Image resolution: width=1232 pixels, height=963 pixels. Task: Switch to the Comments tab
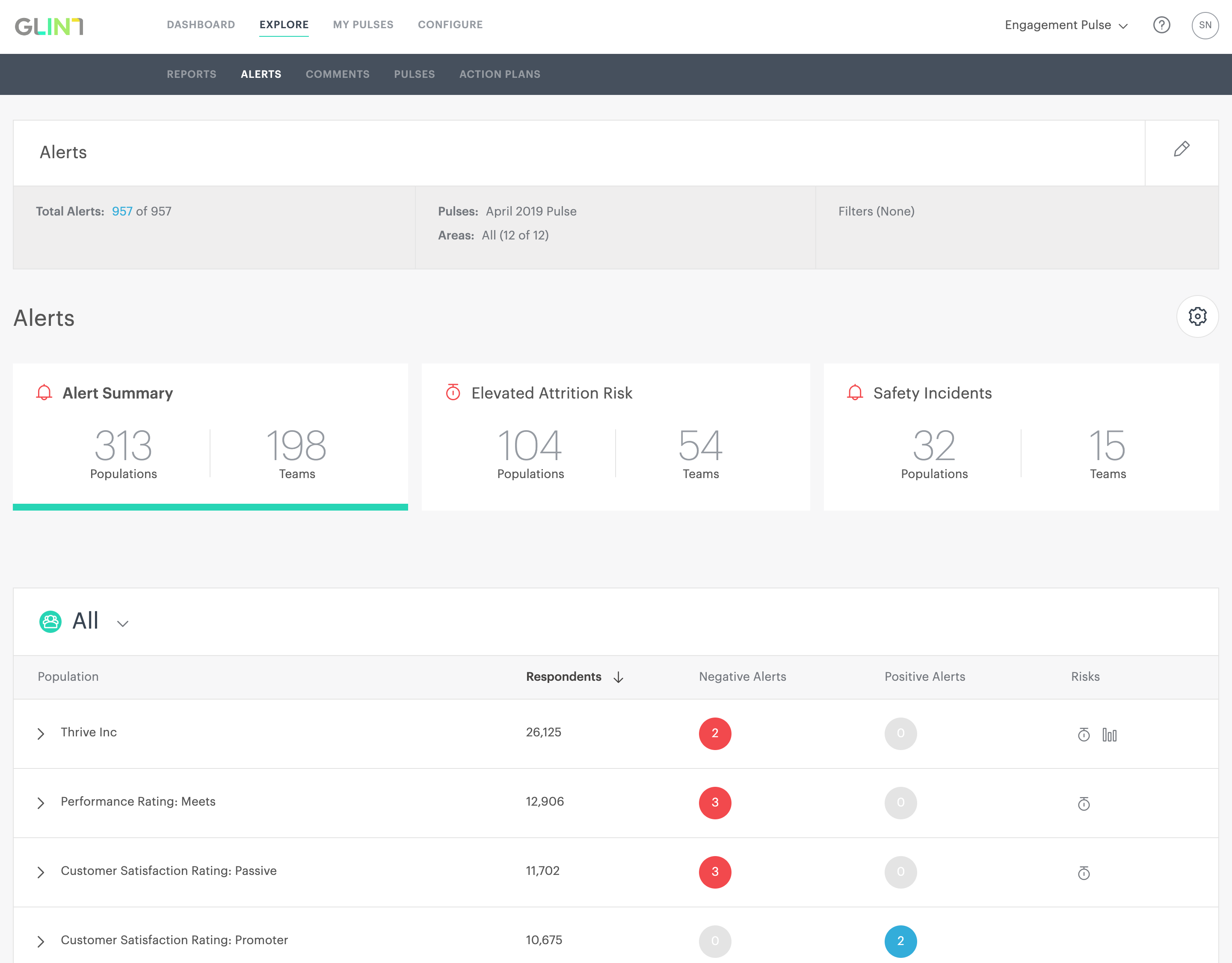[338, 74]
